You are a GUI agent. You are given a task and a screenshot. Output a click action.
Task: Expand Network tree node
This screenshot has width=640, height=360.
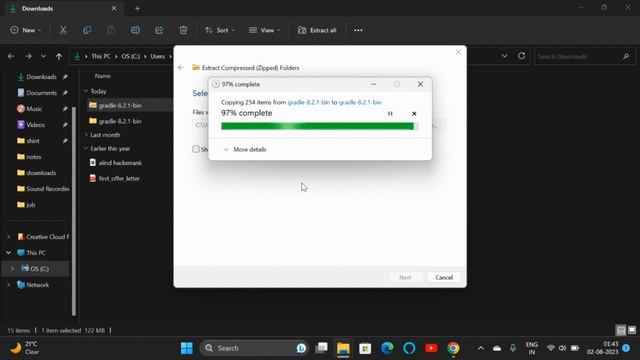pos(8,284)
